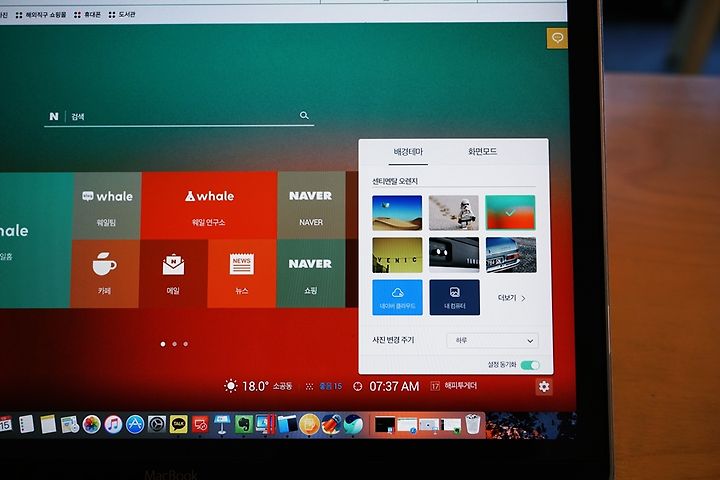
Task: Select the Stormtrooper background thumbnail
Action: [x=454, y=213]
